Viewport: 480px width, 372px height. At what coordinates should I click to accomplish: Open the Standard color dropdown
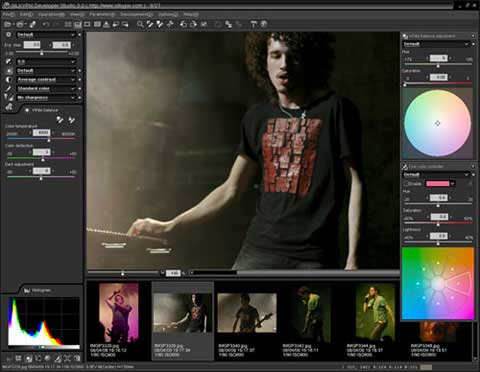(x=46, y=89)
